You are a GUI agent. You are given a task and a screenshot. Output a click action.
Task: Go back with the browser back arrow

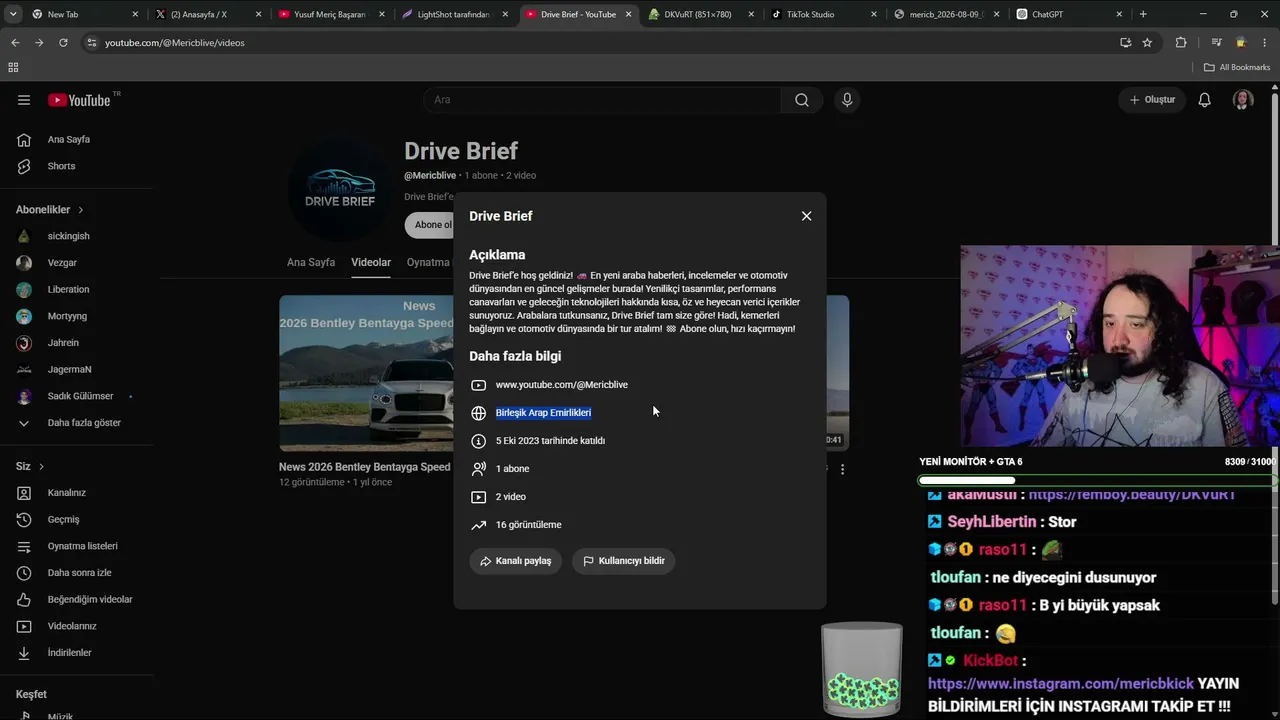click(x=15, y=43)
